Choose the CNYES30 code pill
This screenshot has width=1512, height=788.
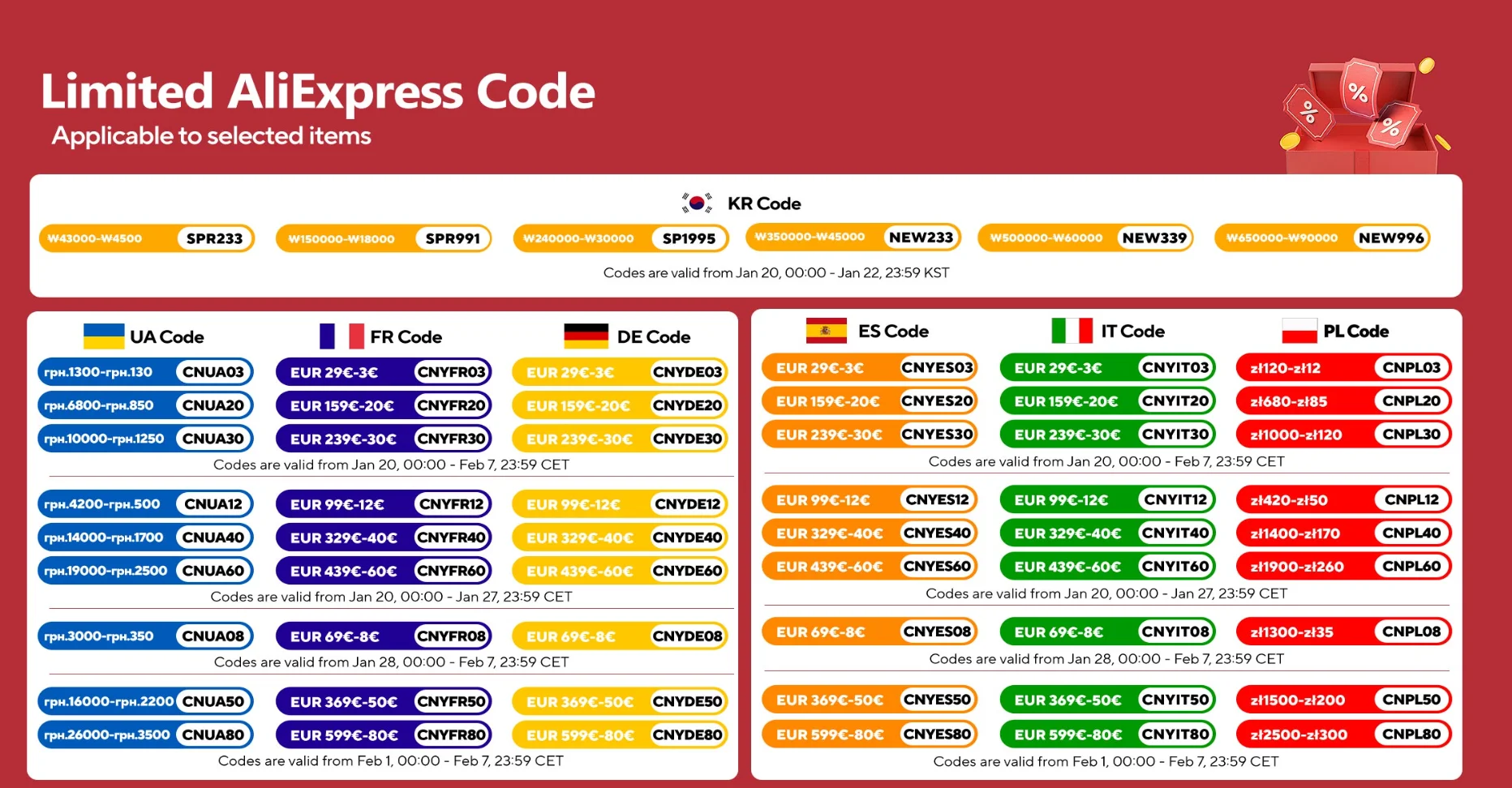pos(870,435)
